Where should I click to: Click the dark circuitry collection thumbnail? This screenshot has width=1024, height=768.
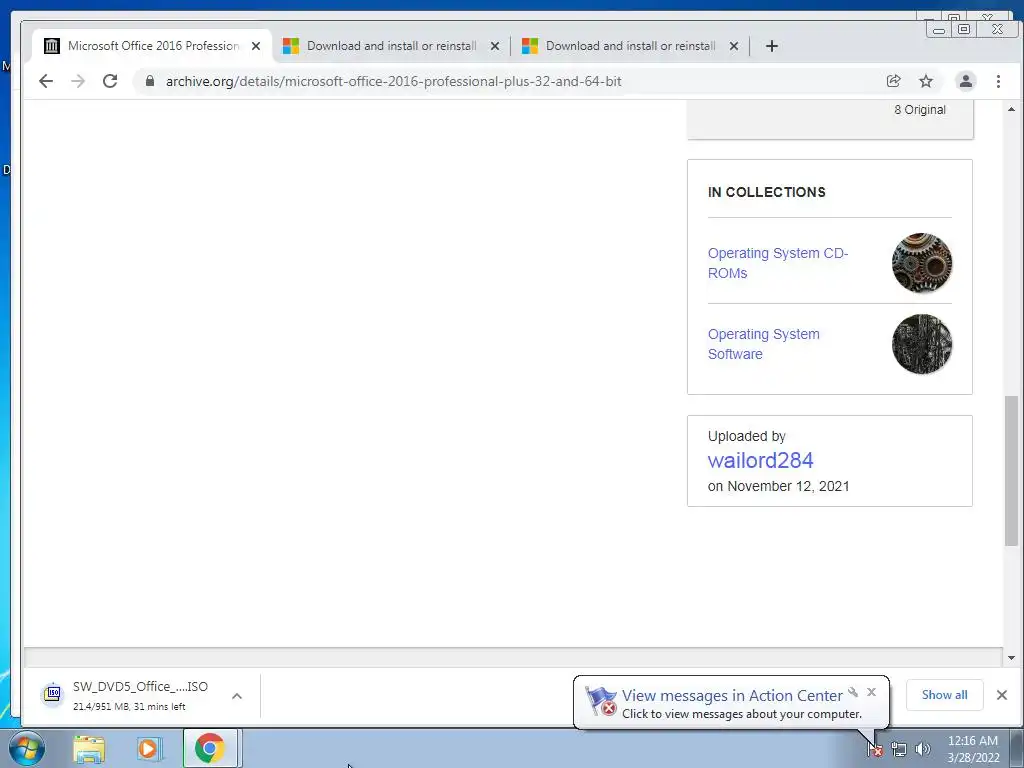(x=921, y=344)
